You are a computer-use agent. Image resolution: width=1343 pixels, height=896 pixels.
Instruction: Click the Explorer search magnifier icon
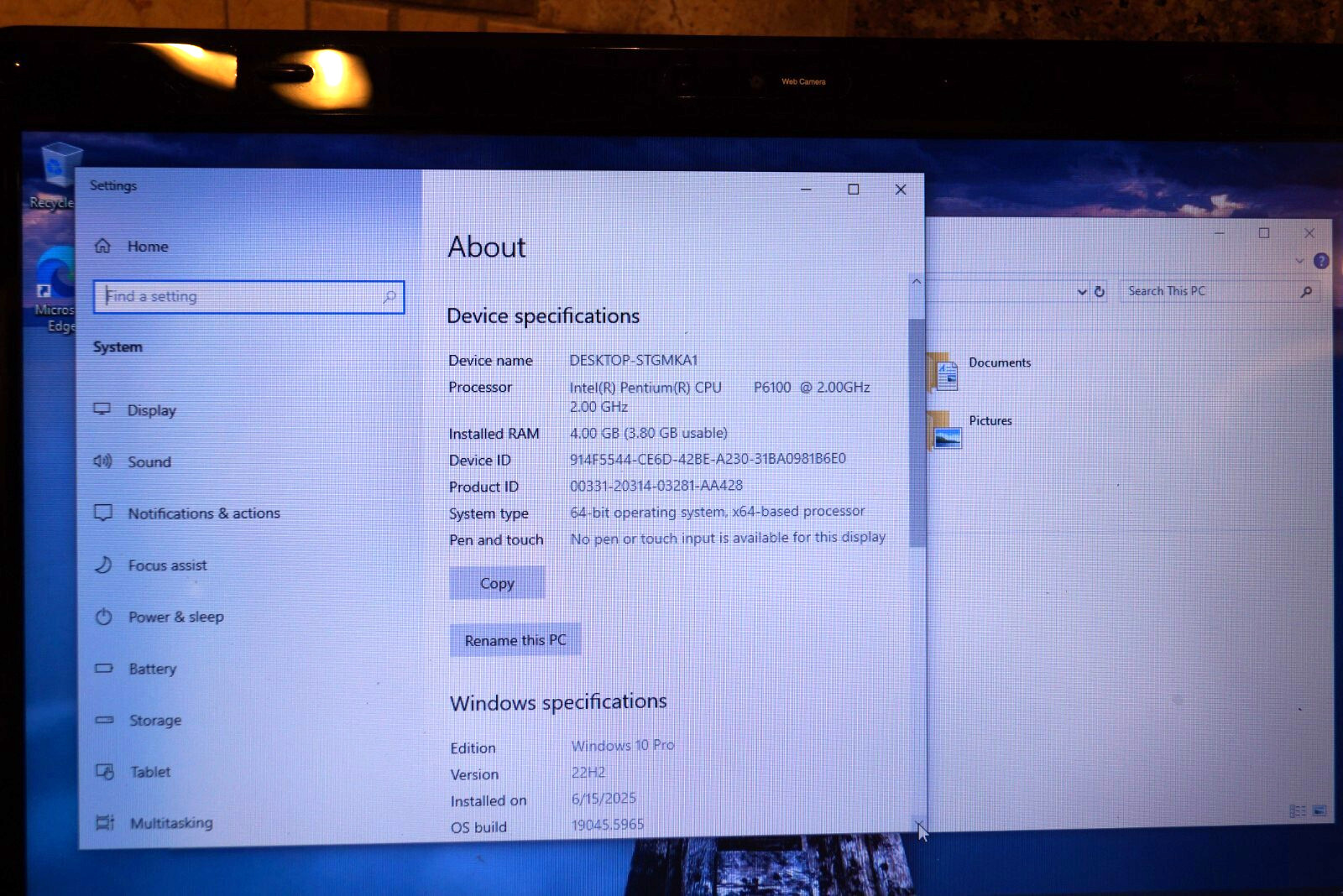(x=1306, y=292)
